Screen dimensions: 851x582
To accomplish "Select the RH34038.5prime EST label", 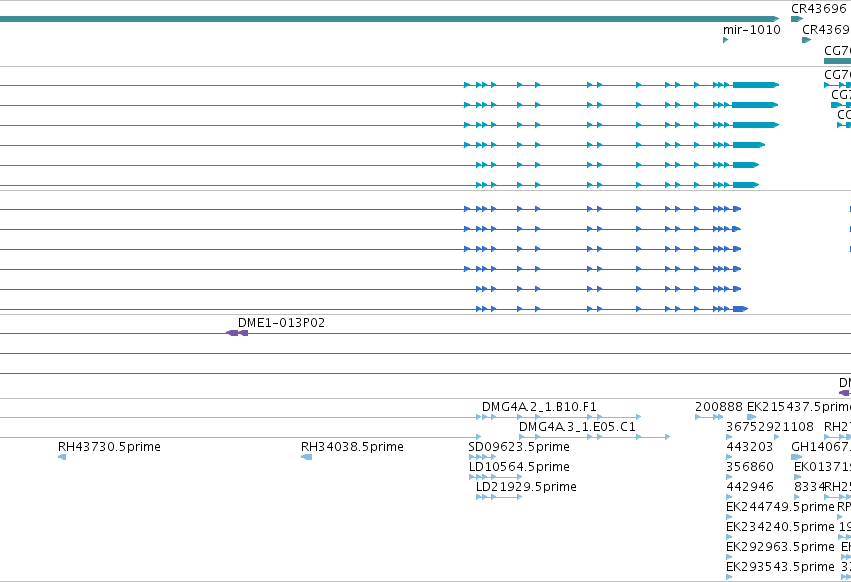I will point(352,447).
